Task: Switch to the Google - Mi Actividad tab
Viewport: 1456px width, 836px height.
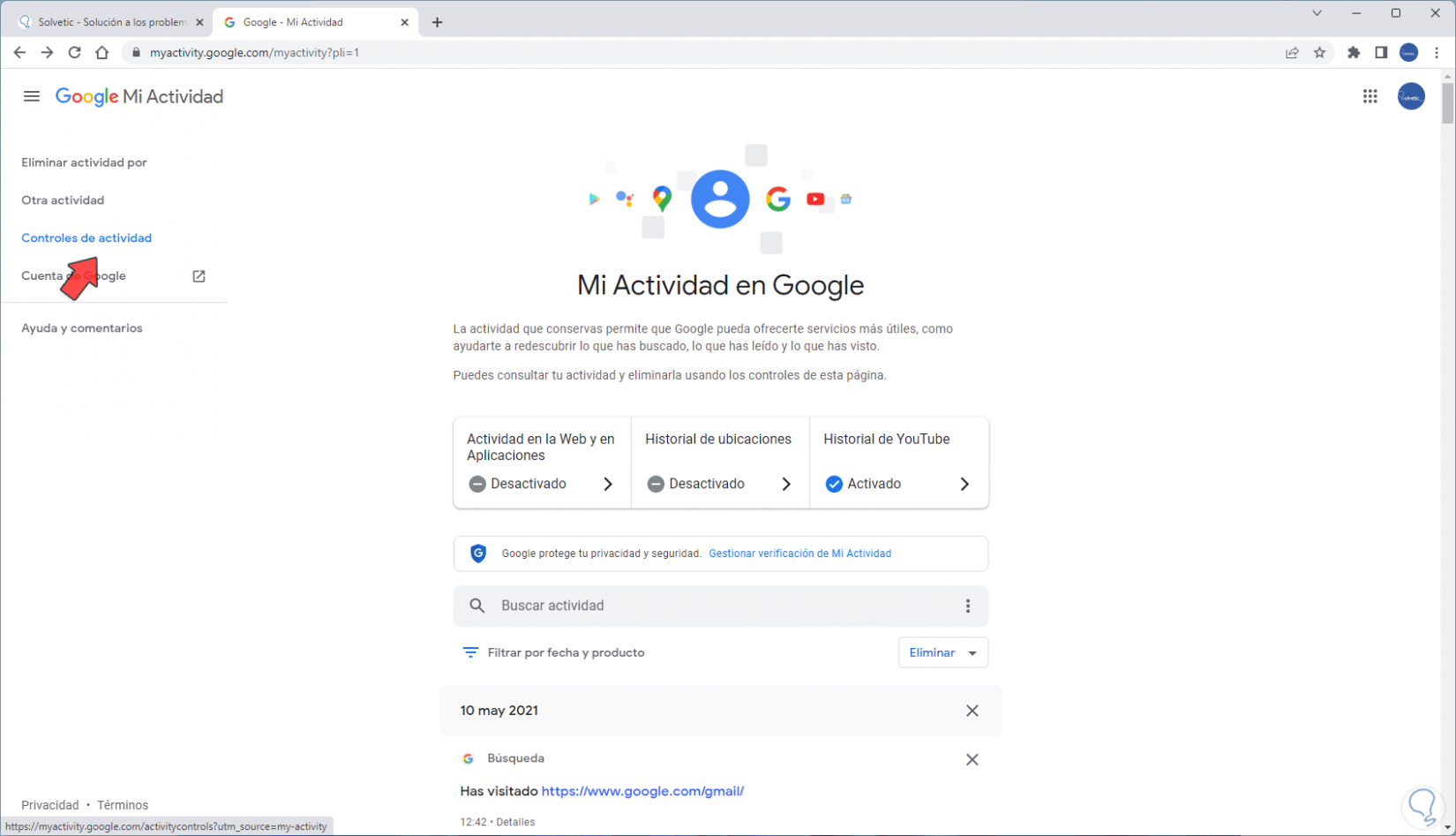Action: click(316, 22)
